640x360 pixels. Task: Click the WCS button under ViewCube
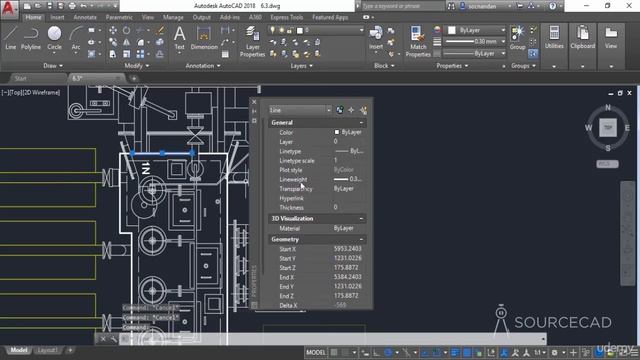coord(607,164)
